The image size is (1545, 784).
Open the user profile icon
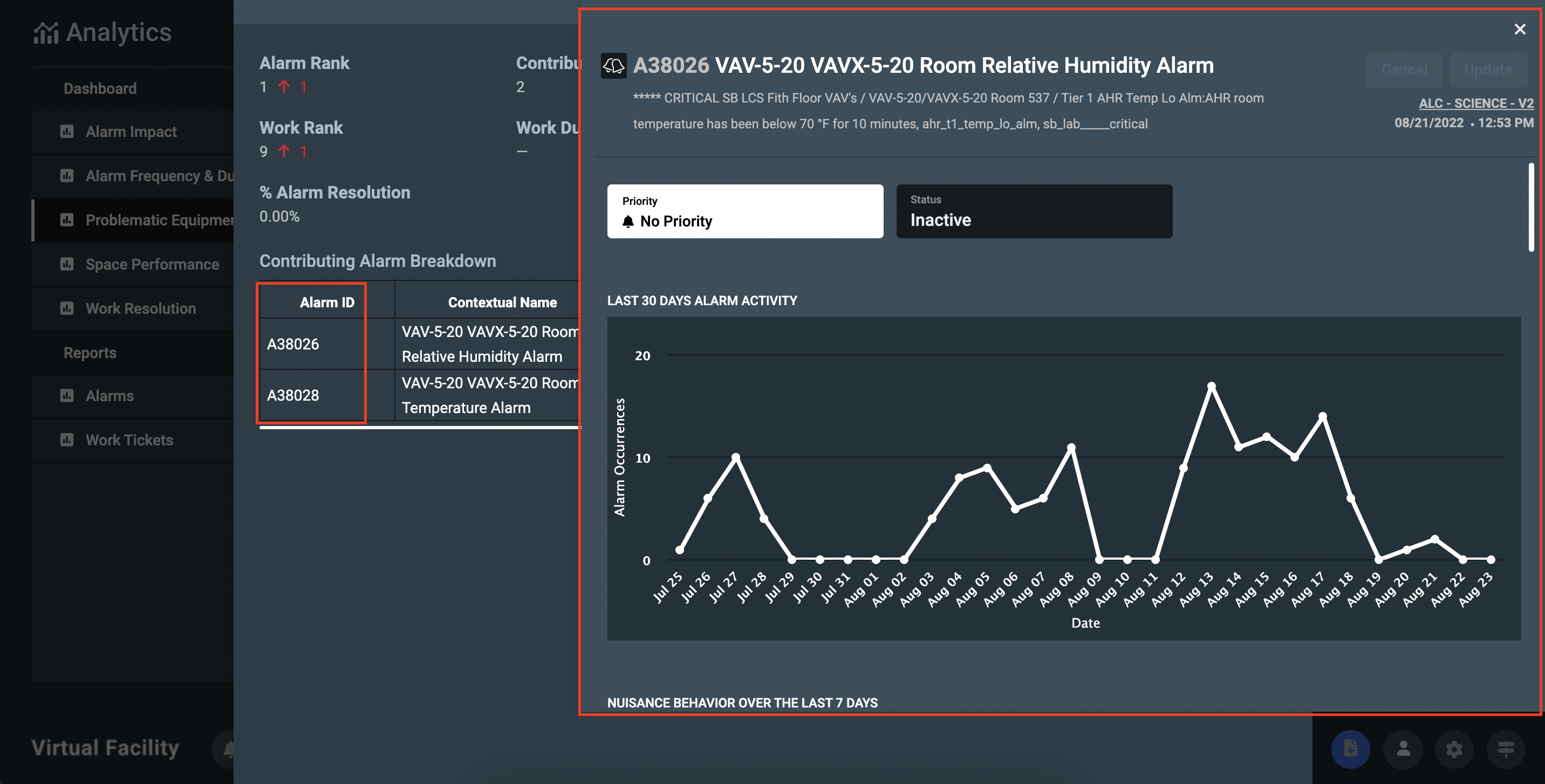[1403, 748]
